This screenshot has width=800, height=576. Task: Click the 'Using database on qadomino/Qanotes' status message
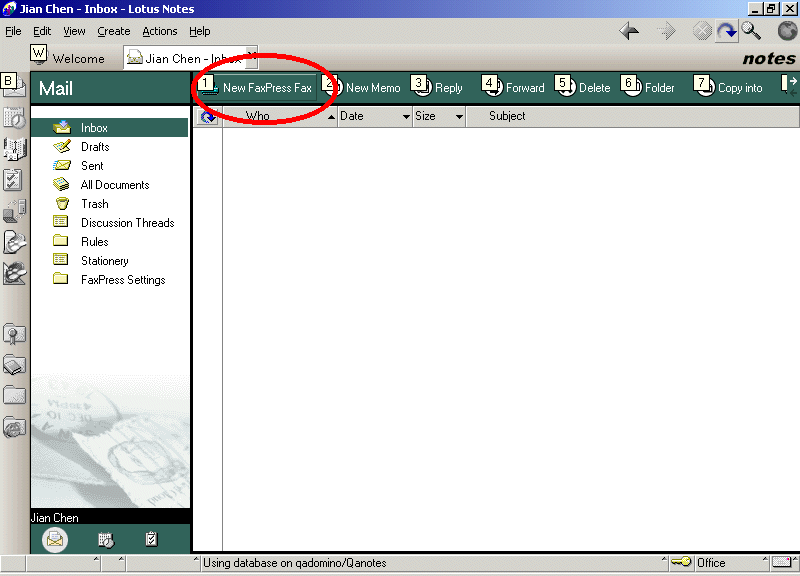pos(294,563)
